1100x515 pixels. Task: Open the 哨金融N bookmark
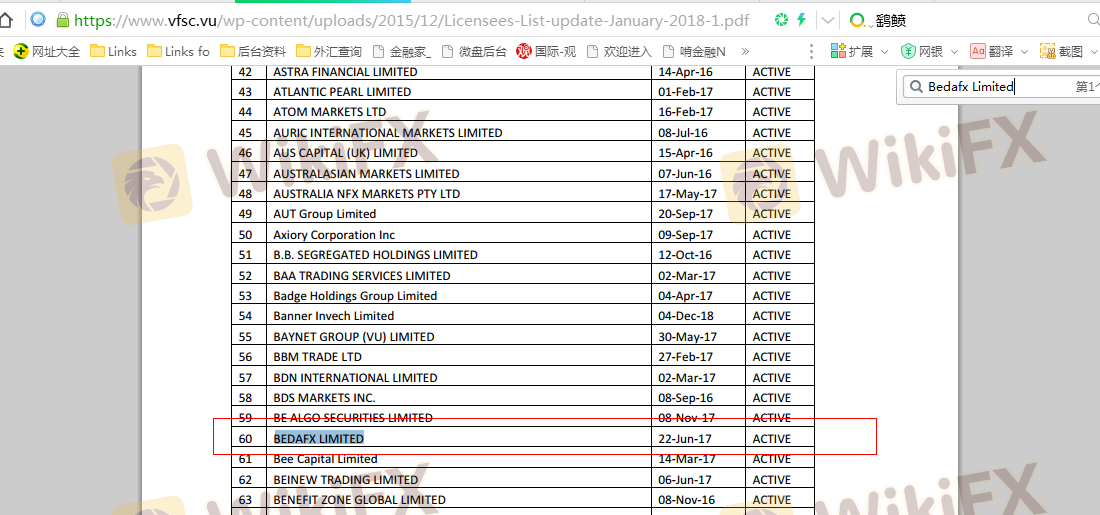[694, 51]
